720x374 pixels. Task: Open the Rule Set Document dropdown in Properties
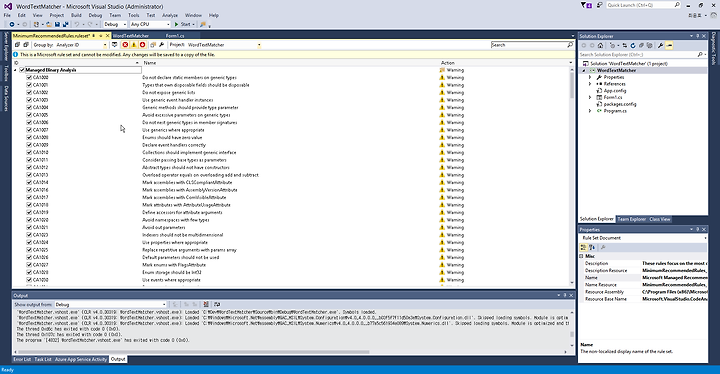click(643, 238)
